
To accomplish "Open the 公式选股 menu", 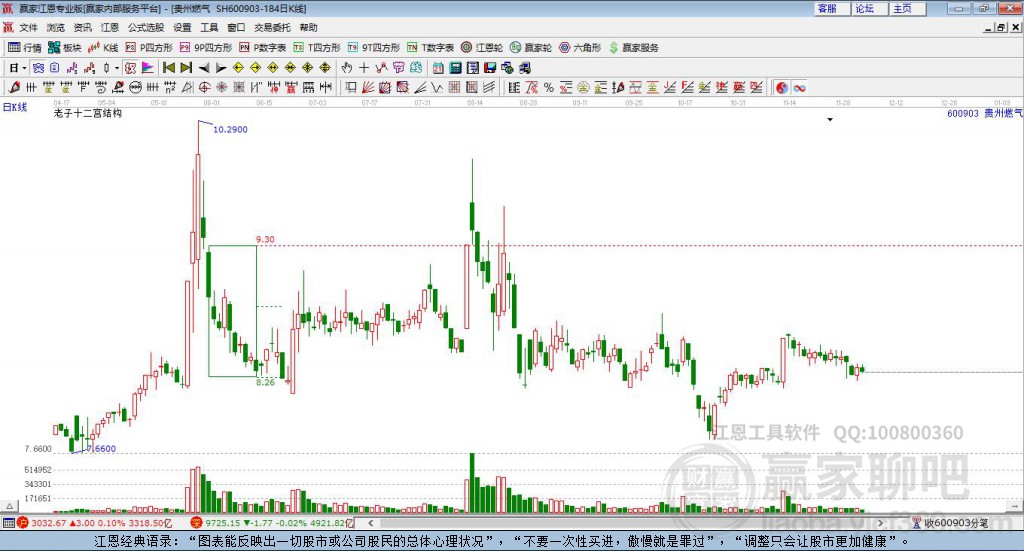I will pos(146,27).
